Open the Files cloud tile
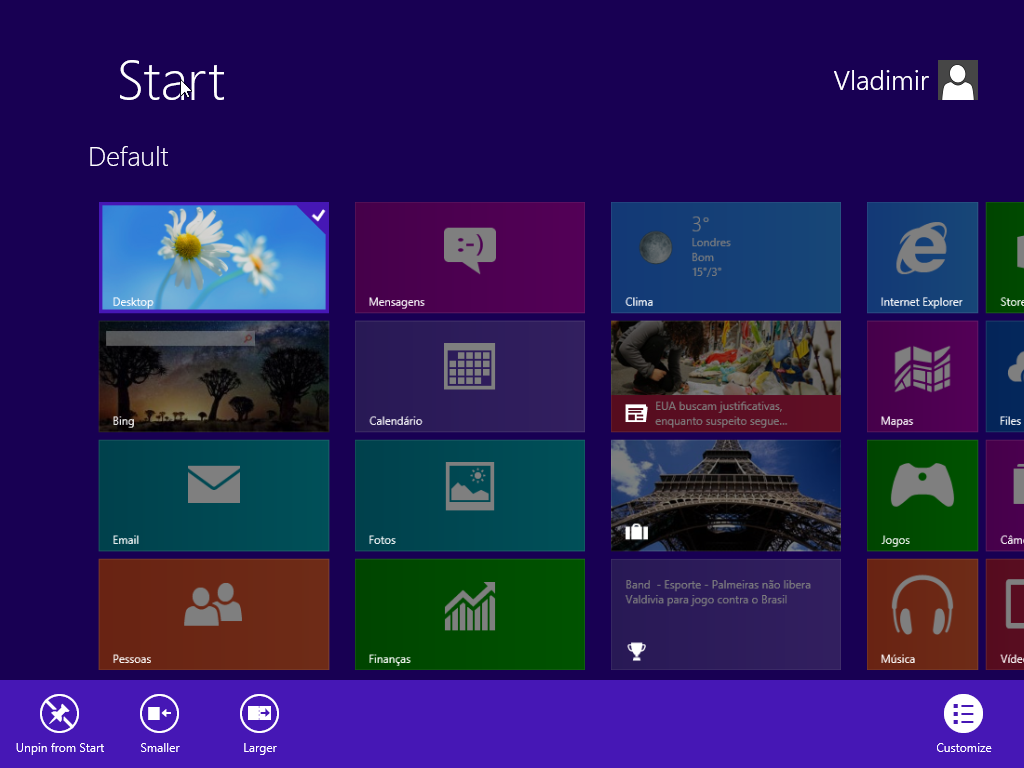 click(1005, 376)
